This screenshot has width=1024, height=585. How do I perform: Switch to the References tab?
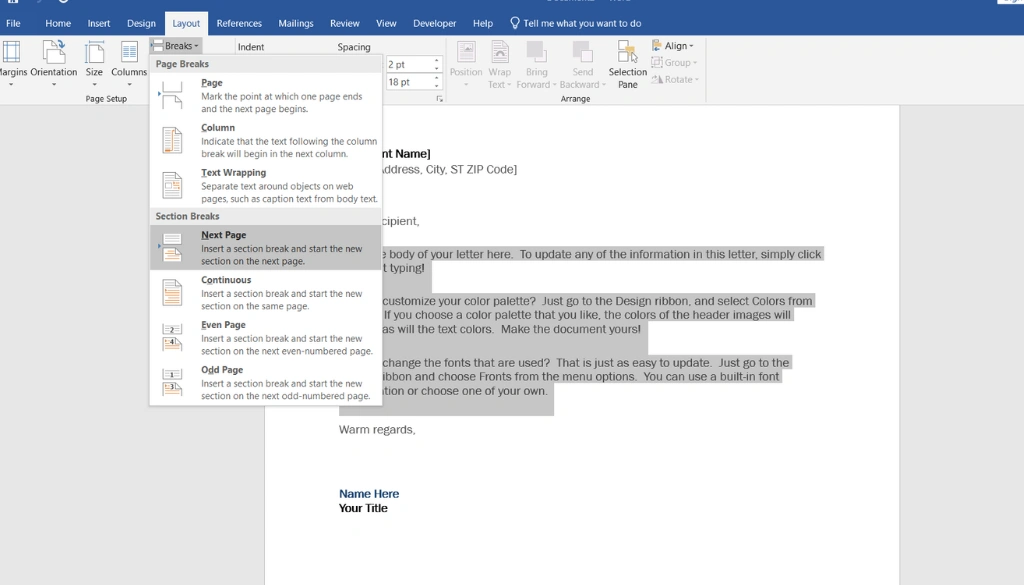pos(239,23)
